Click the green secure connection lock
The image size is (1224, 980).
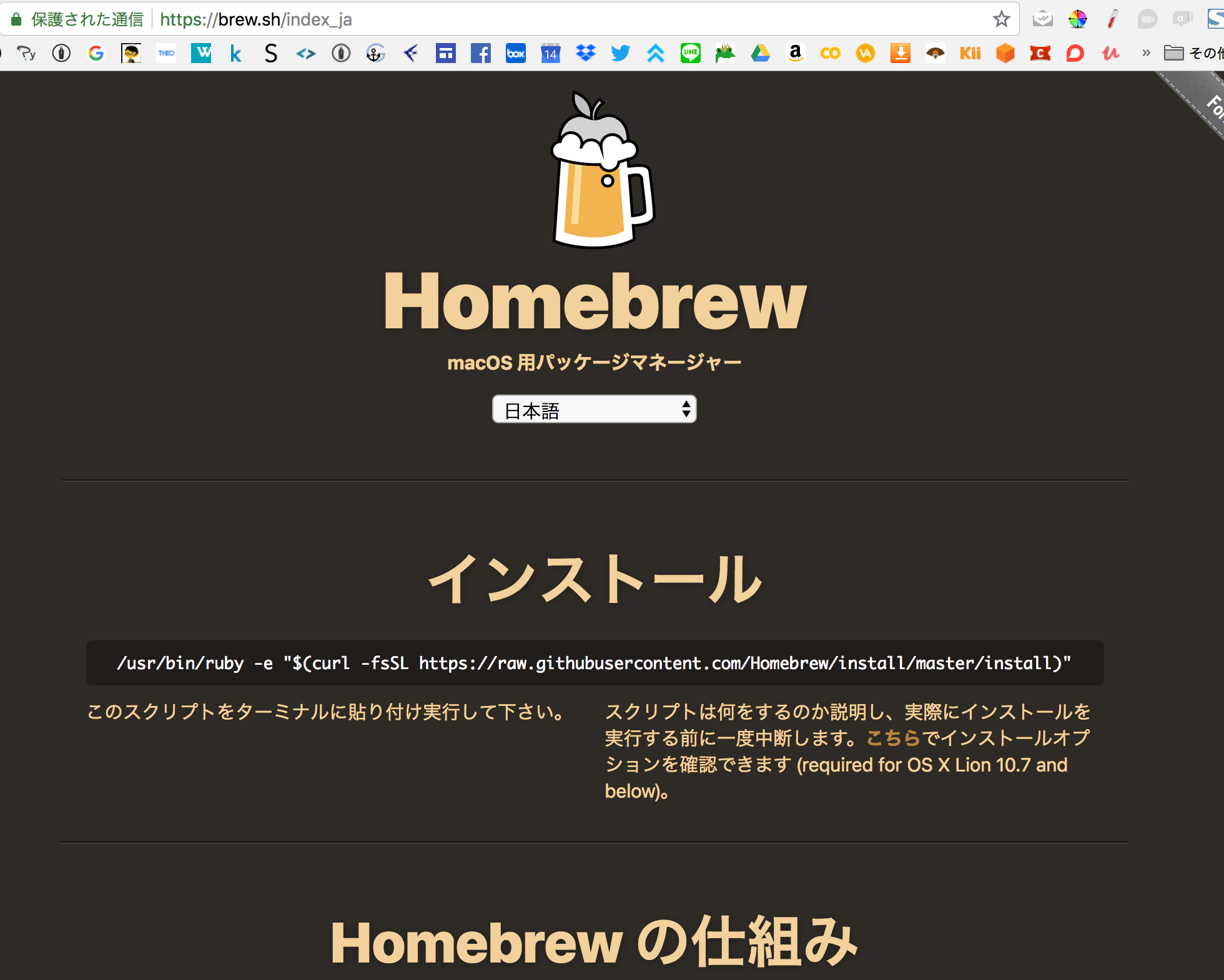coord(17,19)
